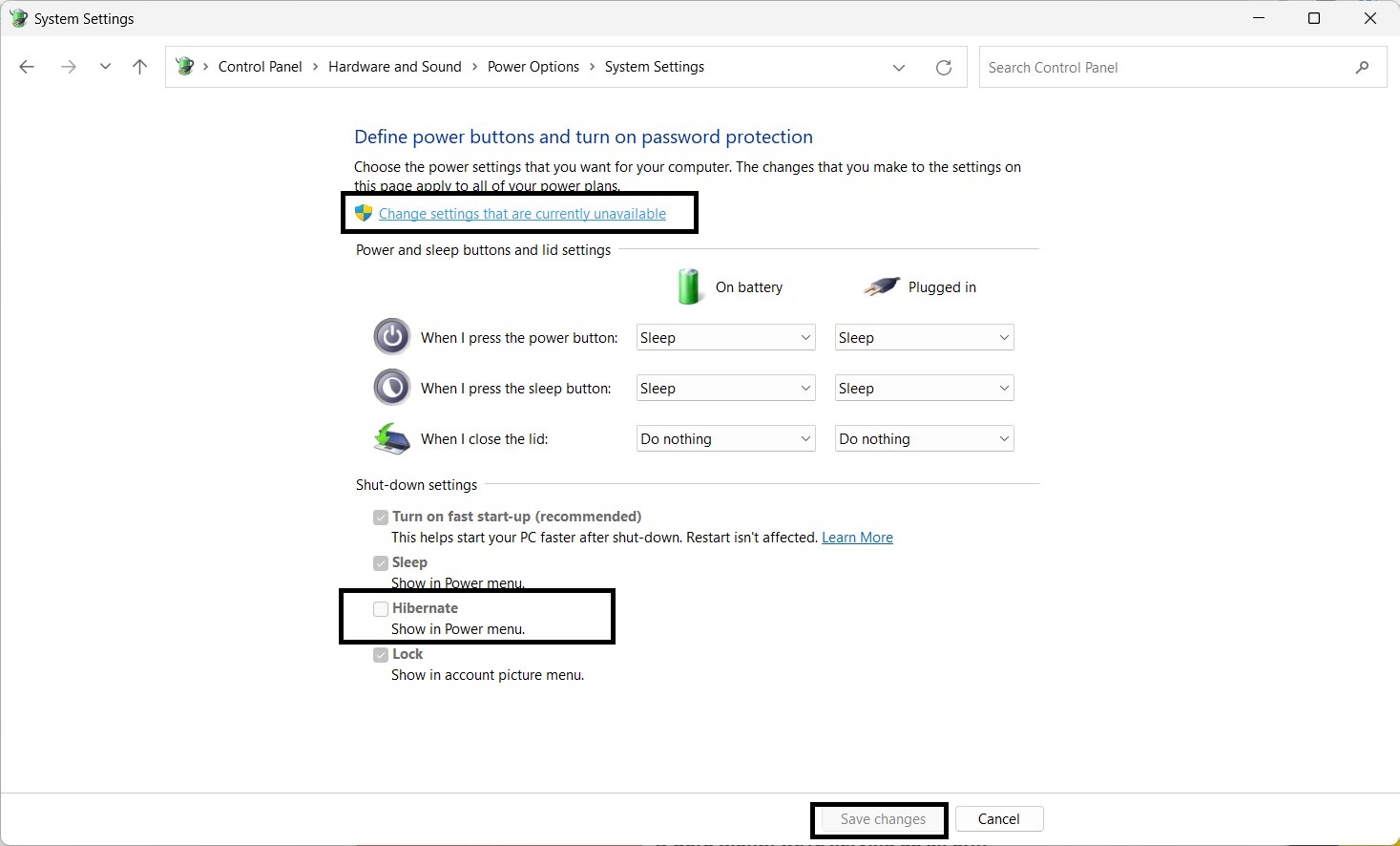Navigate to Hardware and Sound breadcrumb
The image size is (1400, 846).
coord(394,67)
